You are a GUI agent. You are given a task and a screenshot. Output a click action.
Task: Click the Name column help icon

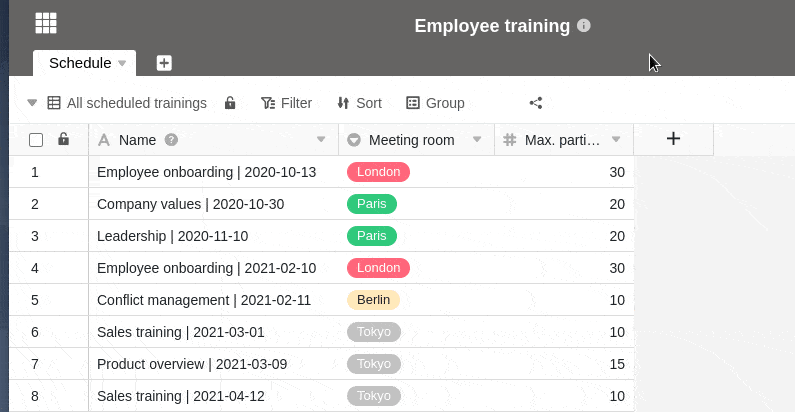point(171,140)
